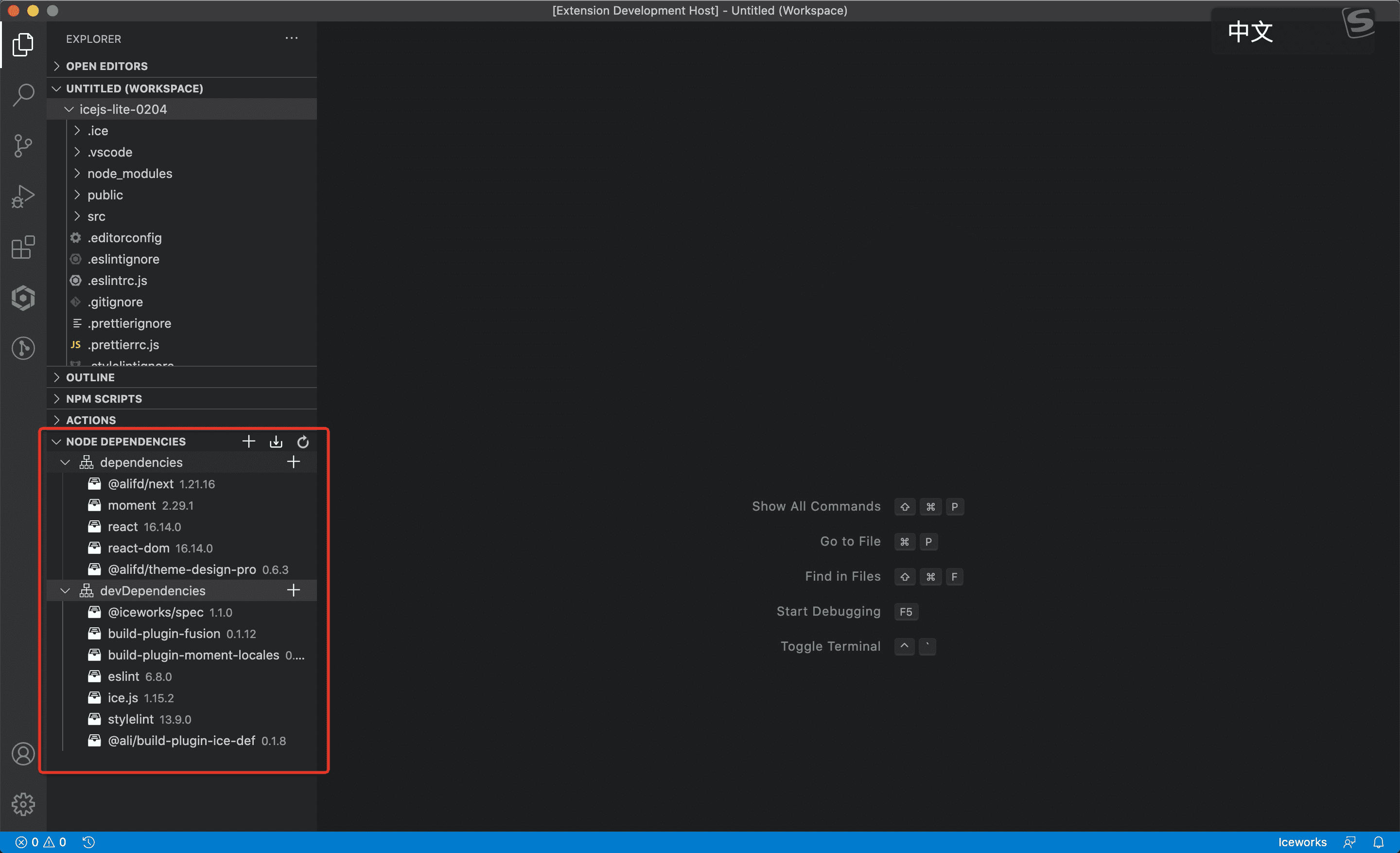The width and height of the screenshot is (1400, 853).
Task: Select the stylelint 13.9.0 dependency
Action: (182, 719)
